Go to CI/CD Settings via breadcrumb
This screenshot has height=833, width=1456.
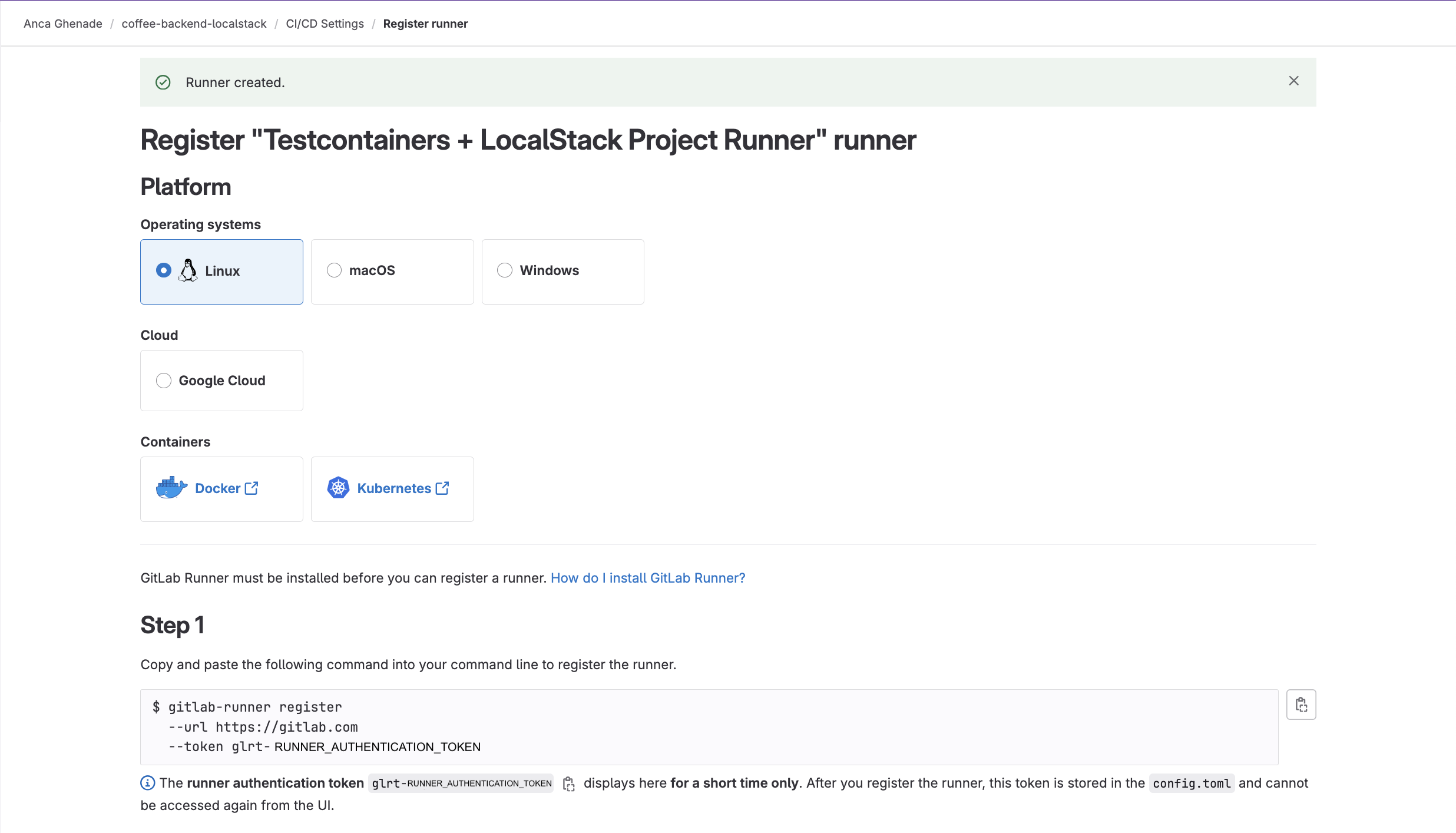325,24
